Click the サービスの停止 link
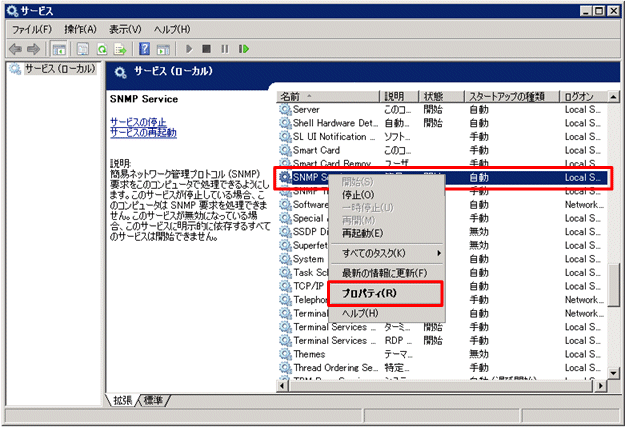 (138, 121)
